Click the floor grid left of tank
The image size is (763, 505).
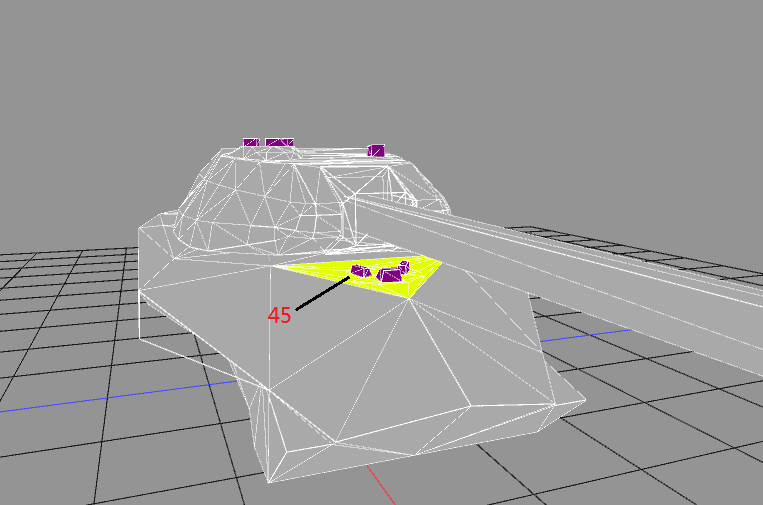(x=60, y=300)
